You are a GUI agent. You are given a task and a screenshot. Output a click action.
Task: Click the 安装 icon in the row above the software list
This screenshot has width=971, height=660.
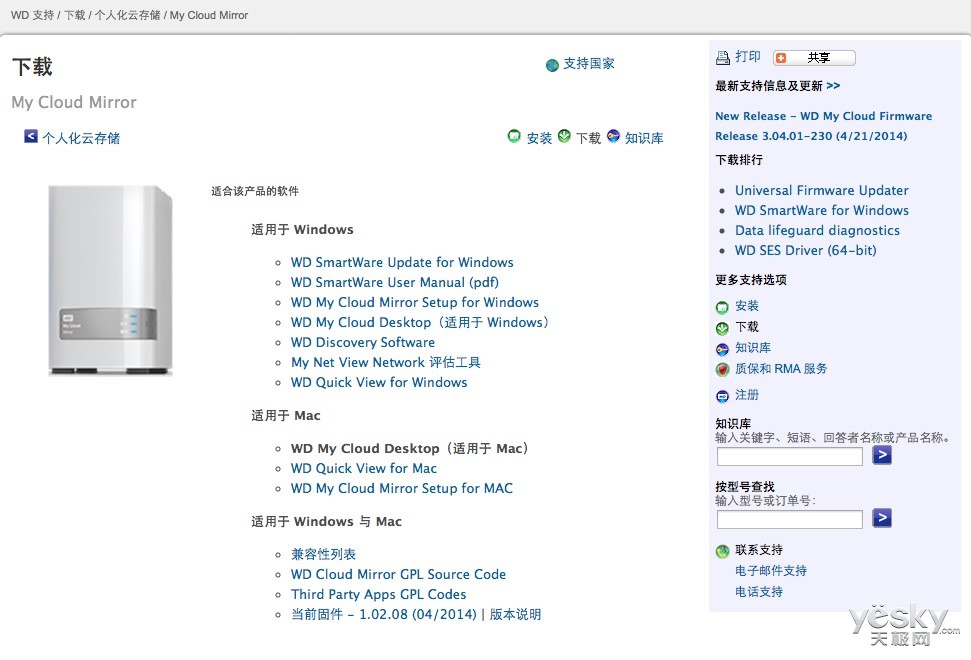[514, 136]
